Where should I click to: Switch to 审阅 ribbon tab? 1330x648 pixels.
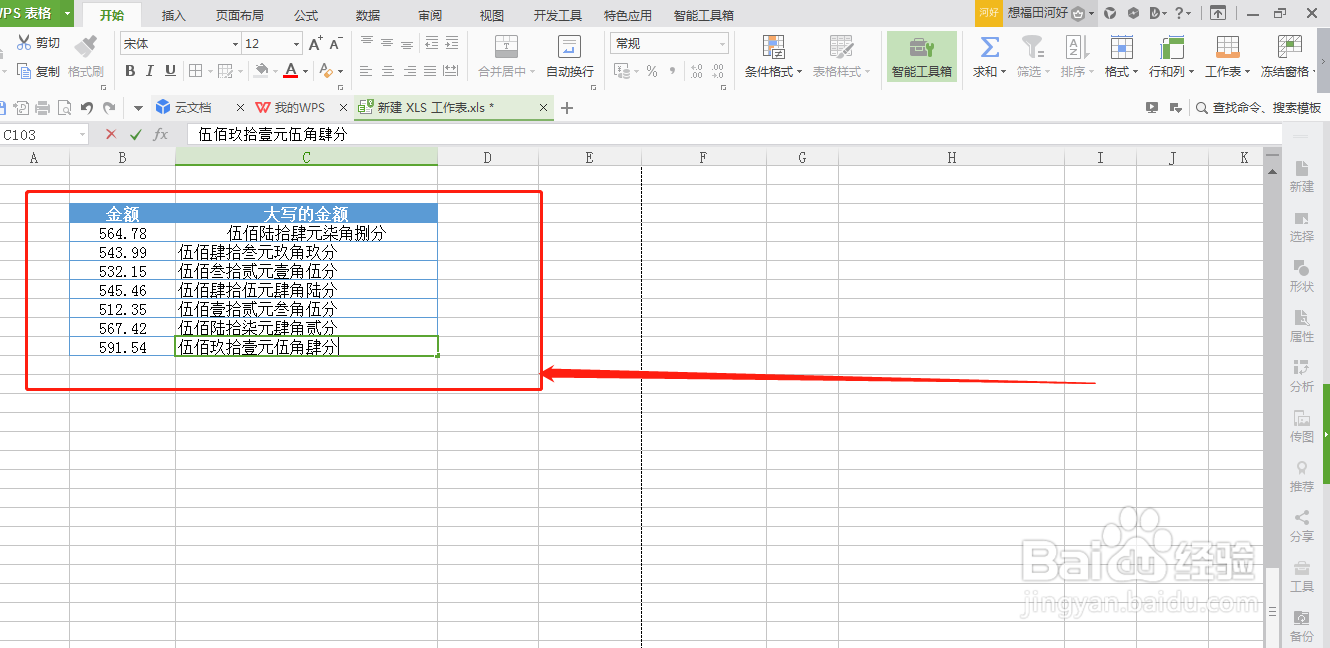(430, 16)
